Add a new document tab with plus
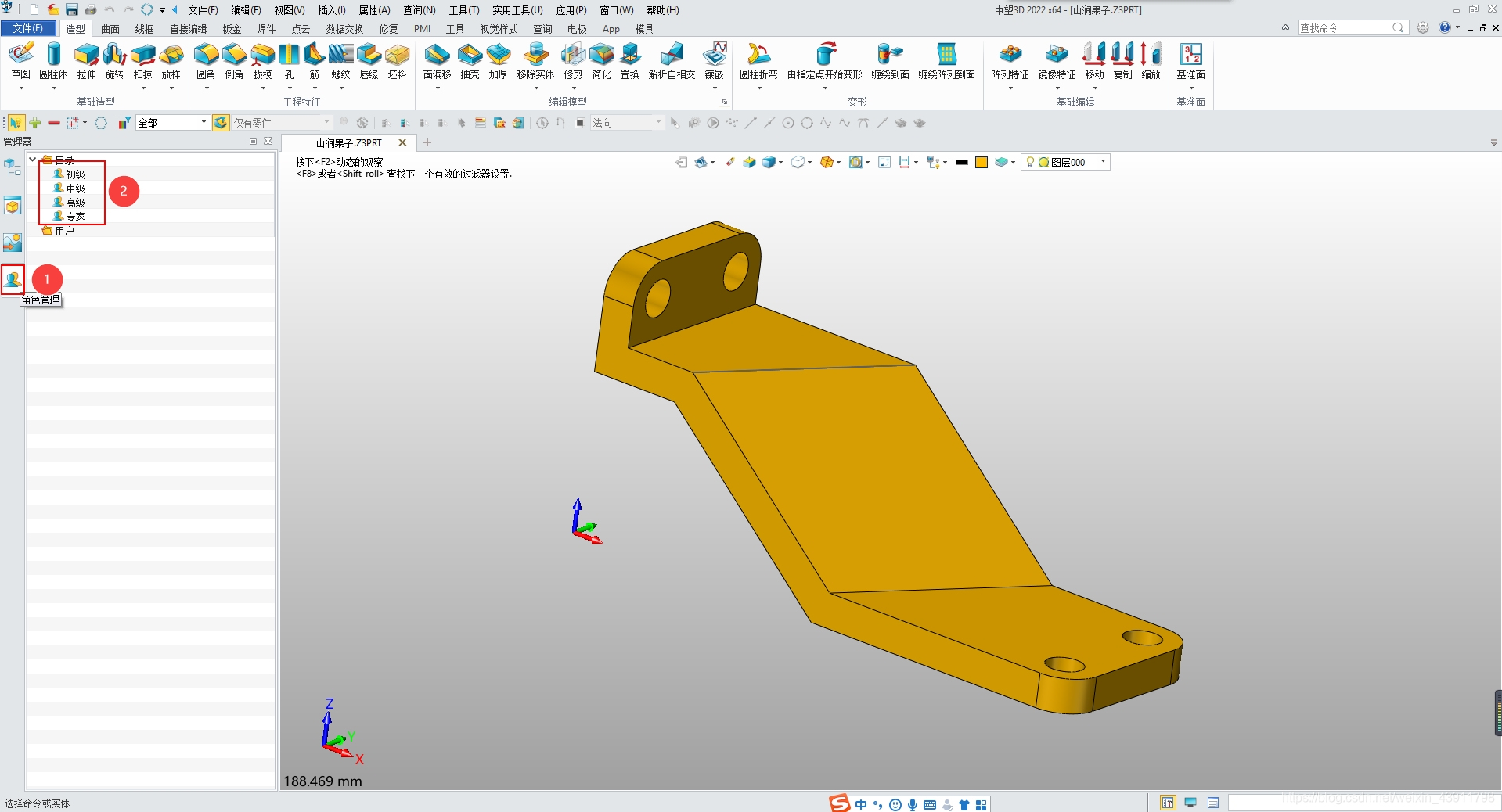 click(x=427, y=142)
